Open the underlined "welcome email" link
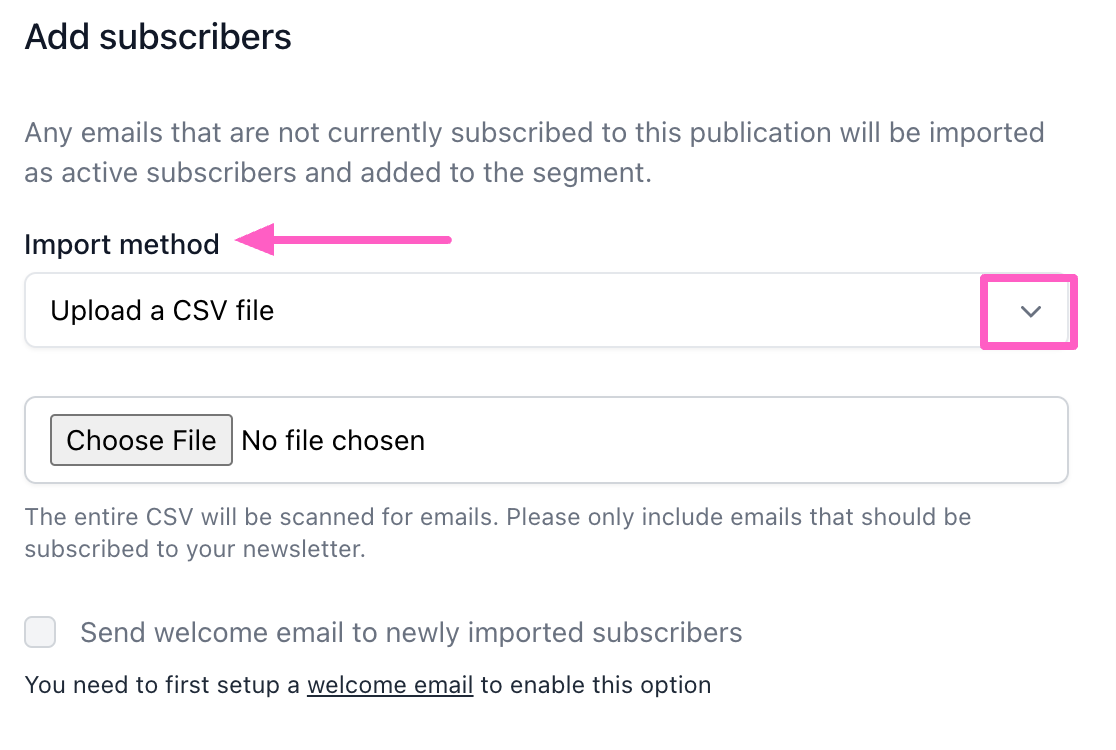This screenshot has width=1116, height=750. click(389, 685)
